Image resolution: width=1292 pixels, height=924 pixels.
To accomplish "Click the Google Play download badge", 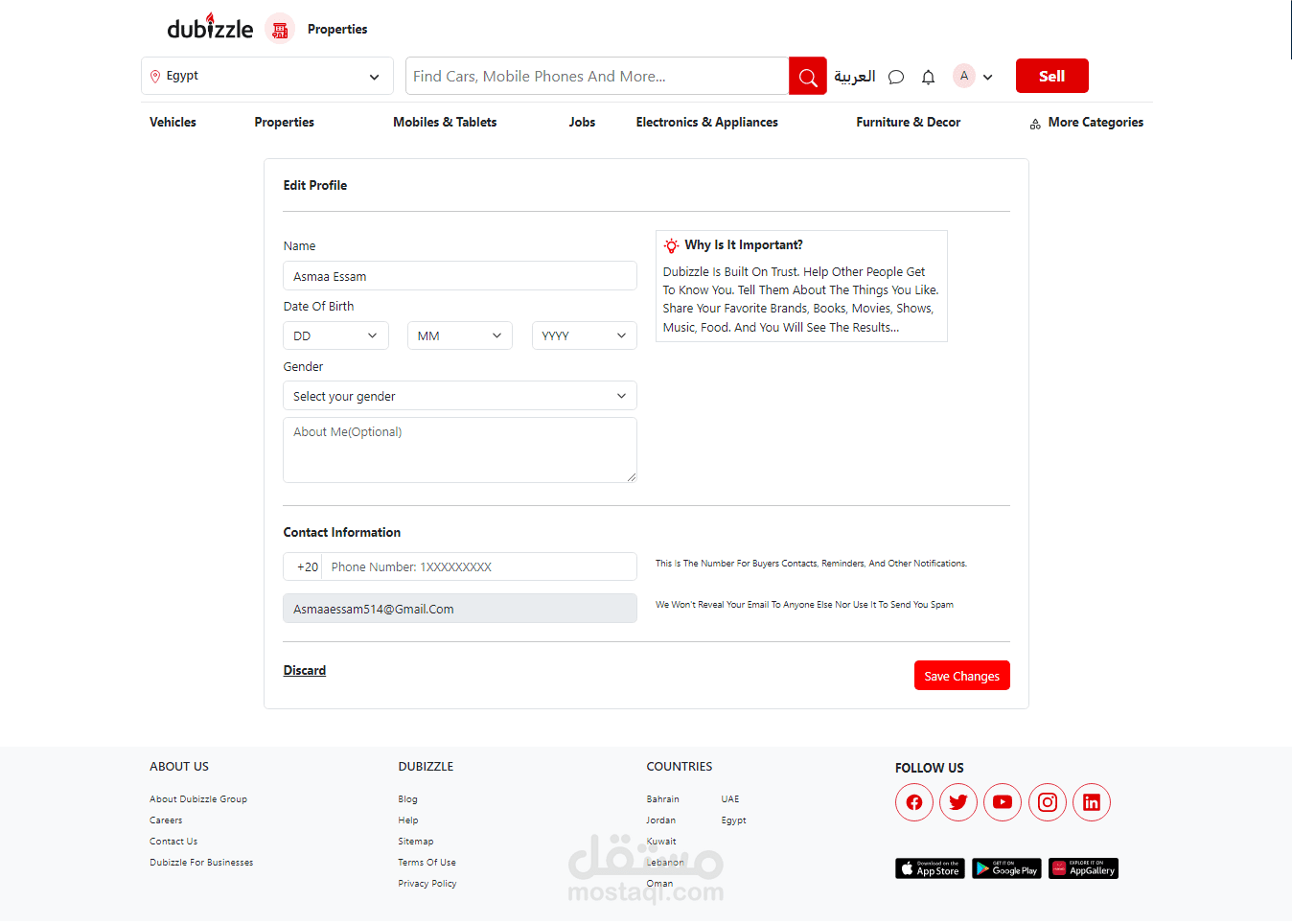I will pos(1006,868).
